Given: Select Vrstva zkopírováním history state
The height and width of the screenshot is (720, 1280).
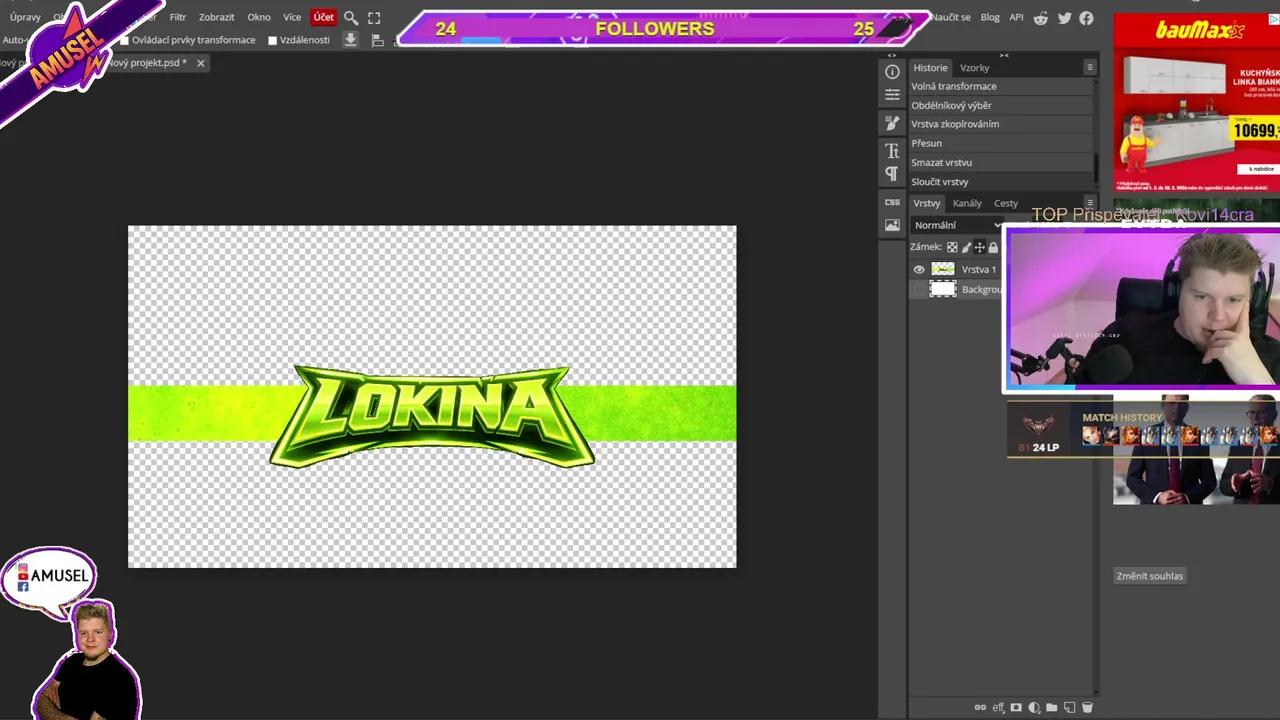Looking at the screenshot, I should pos(1002,124).
